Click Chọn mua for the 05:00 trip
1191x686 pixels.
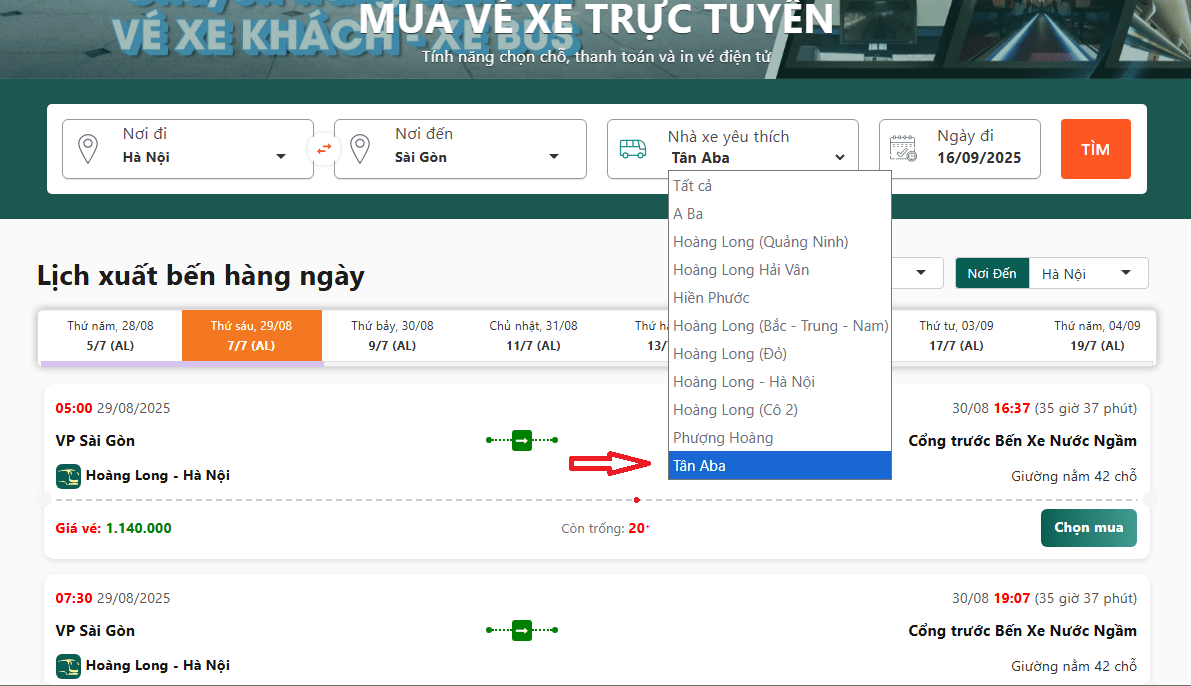pyautogui.click(x=1088, y=528)
